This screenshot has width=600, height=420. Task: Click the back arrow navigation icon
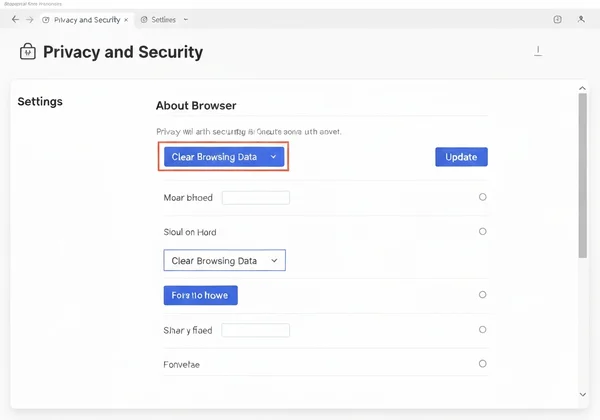tap(15, 19)
